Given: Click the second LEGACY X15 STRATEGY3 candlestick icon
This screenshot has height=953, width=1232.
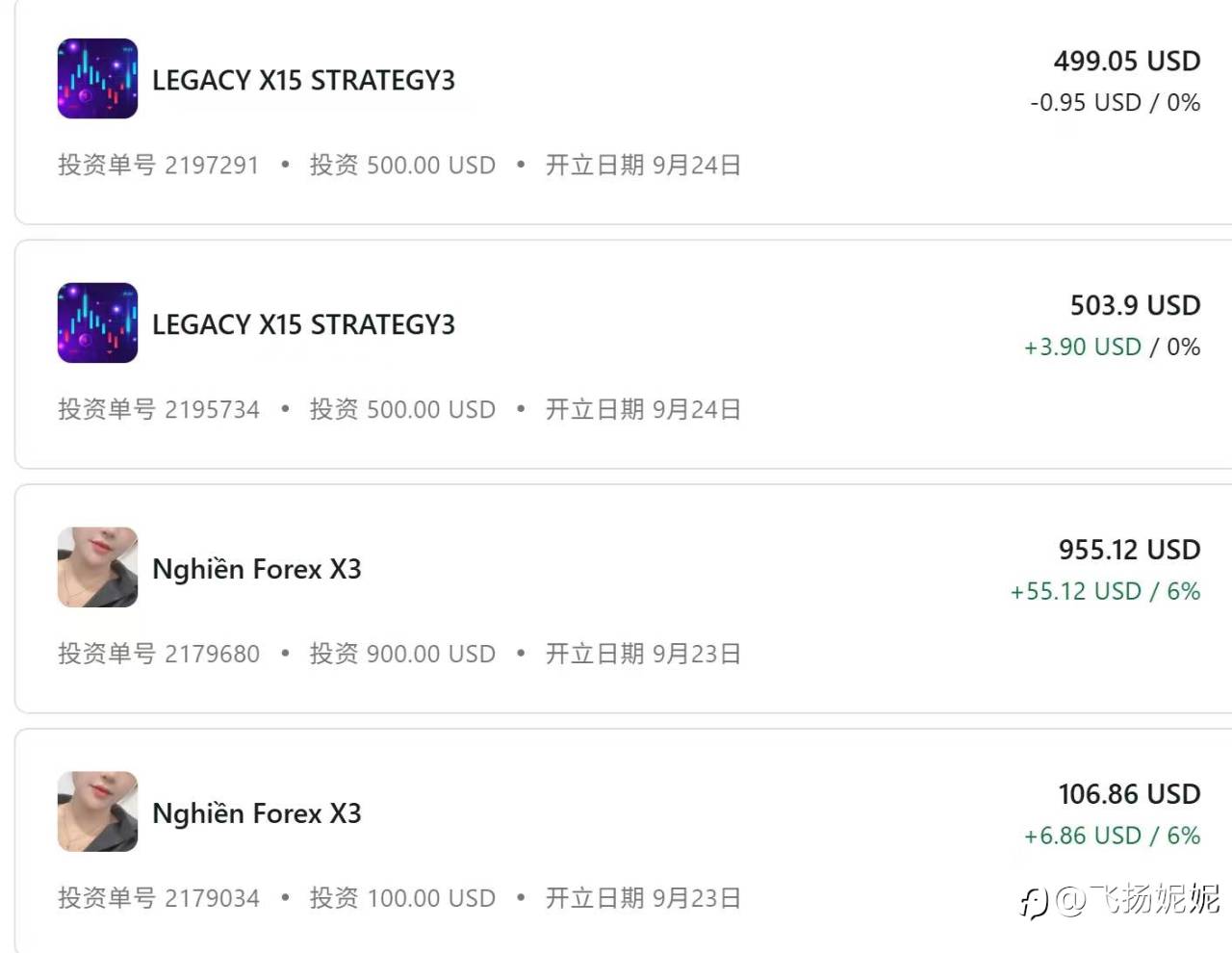Looking at the screenshot, I should (x=97, y=322).
